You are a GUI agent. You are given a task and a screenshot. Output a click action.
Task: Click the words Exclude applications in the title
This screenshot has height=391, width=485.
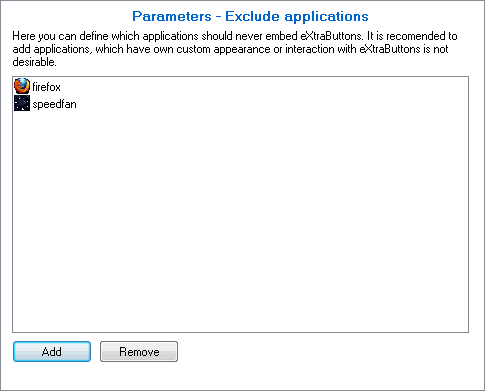coord(297,16)
